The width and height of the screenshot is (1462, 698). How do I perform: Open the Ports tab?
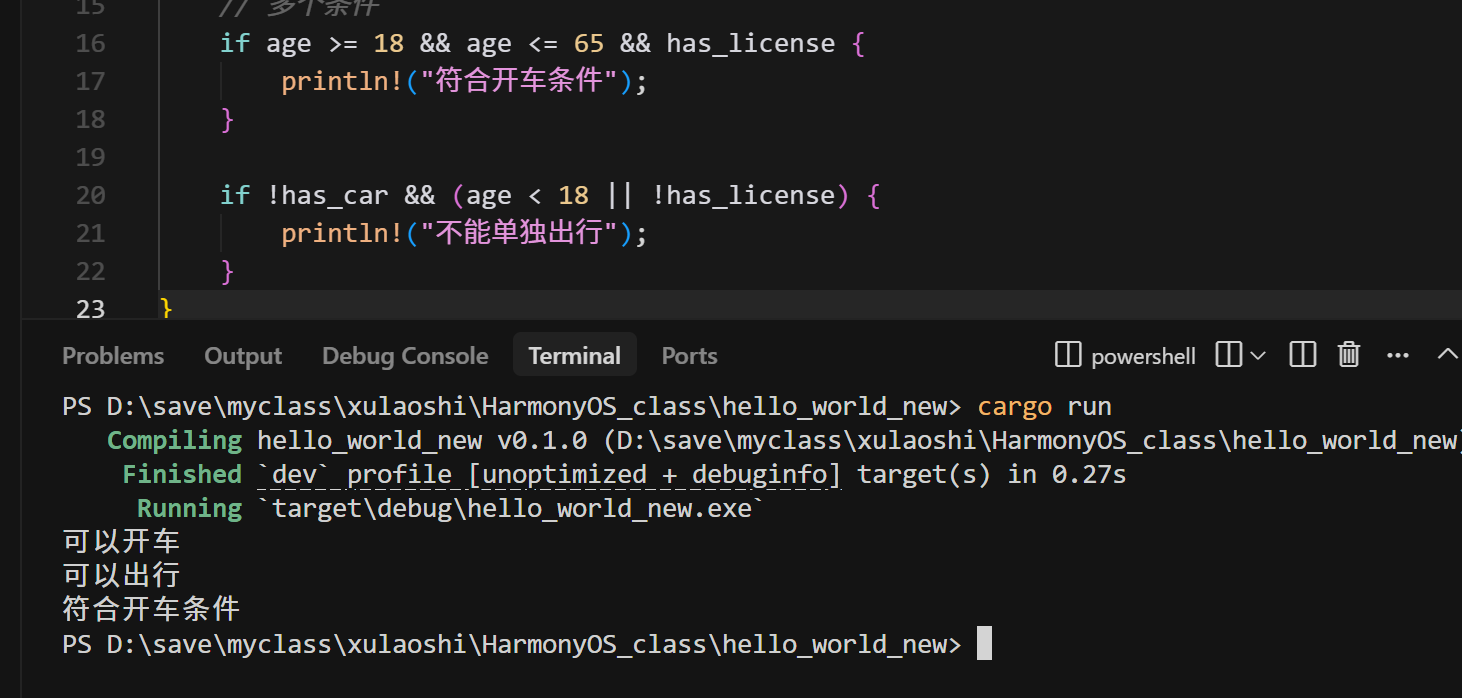point(690,356)
